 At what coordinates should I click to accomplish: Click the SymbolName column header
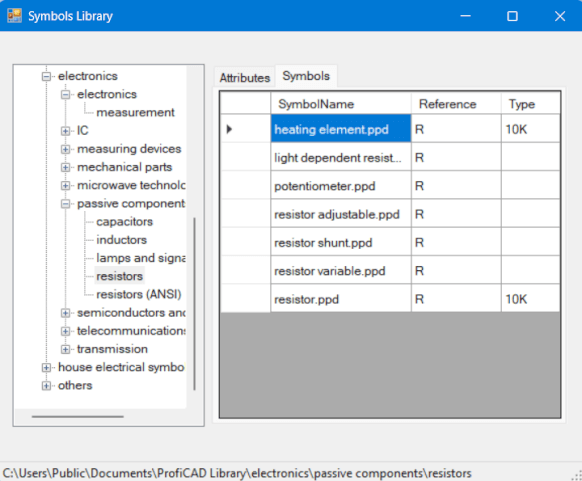tap(341, 103)
